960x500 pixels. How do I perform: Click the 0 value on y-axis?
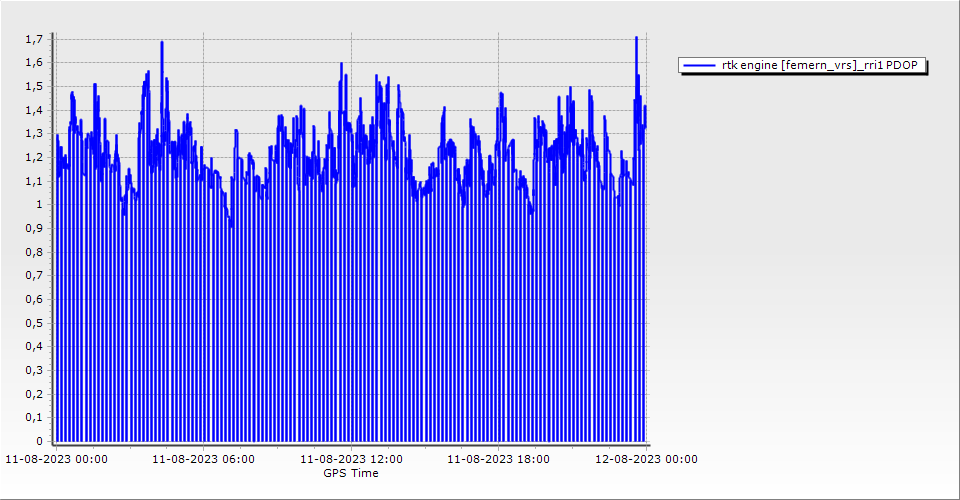point(39,441)
